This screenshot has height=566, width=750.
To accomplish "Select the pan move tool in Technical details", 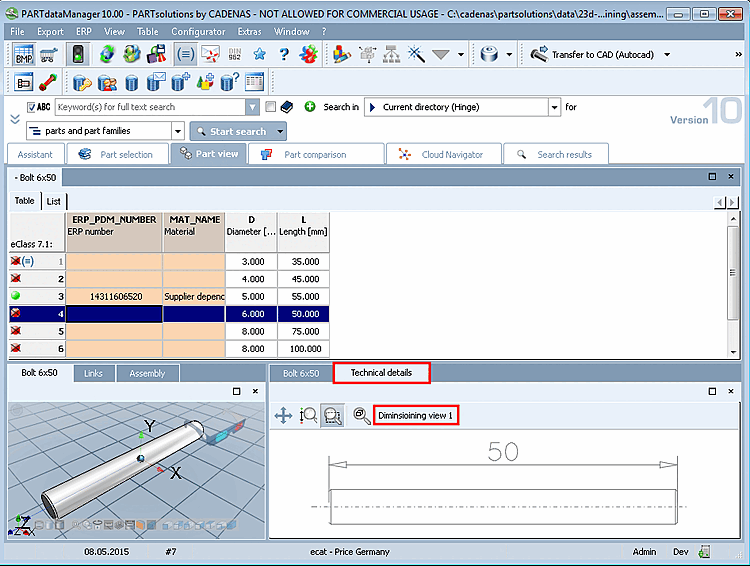I will pyautogui.click(x=283, y=415).
